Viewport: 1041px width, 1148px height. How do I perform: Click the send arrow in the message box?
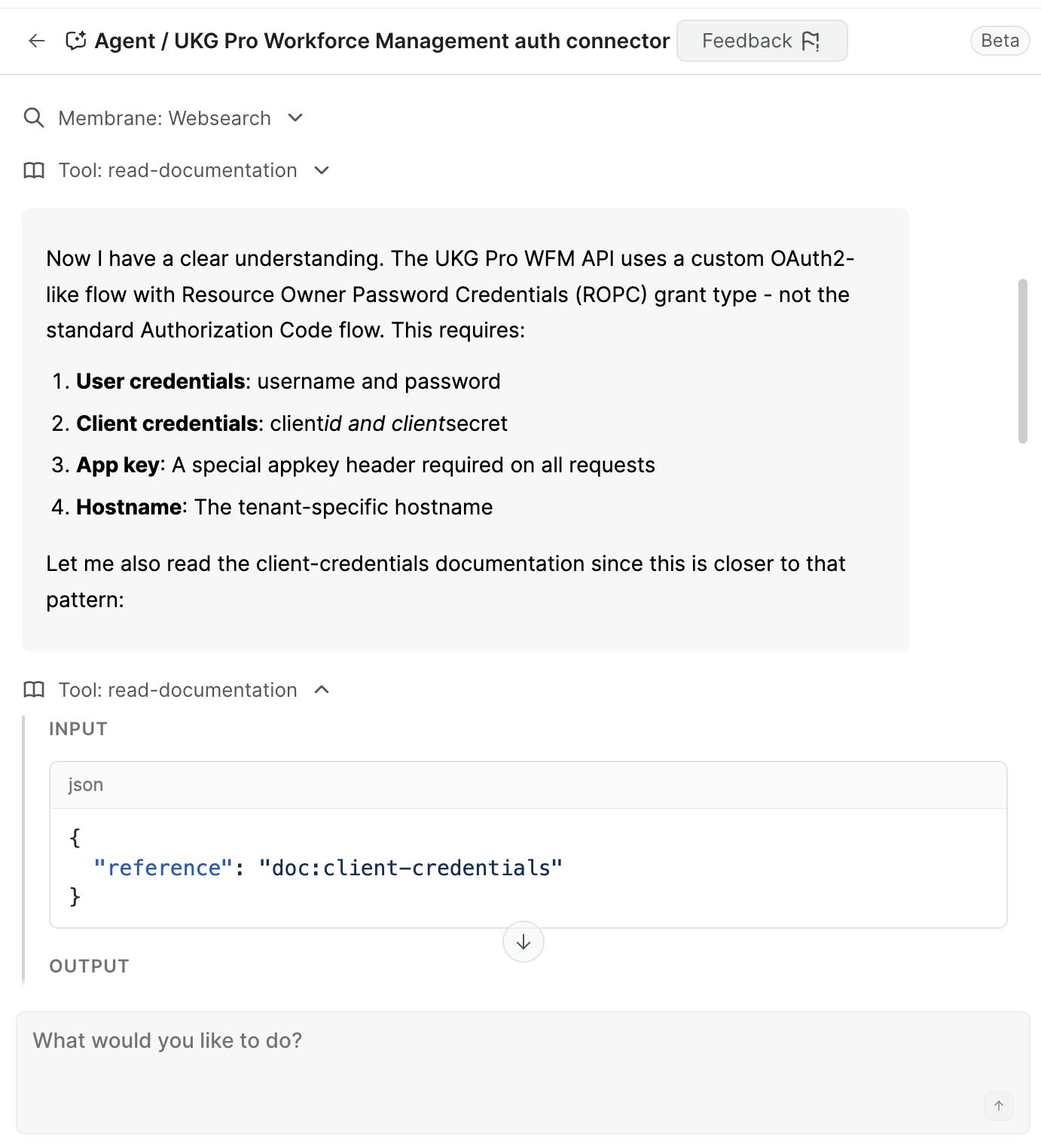point(998,1107)
